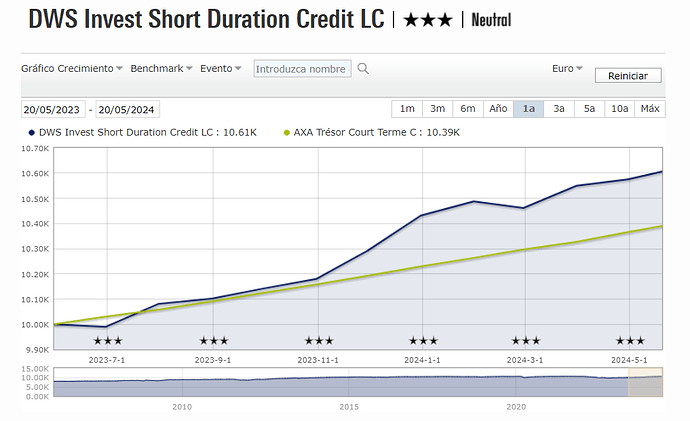Click the 10.00K y-axis label
This screenshot has height=421, width=690.
tap(35, 325)
